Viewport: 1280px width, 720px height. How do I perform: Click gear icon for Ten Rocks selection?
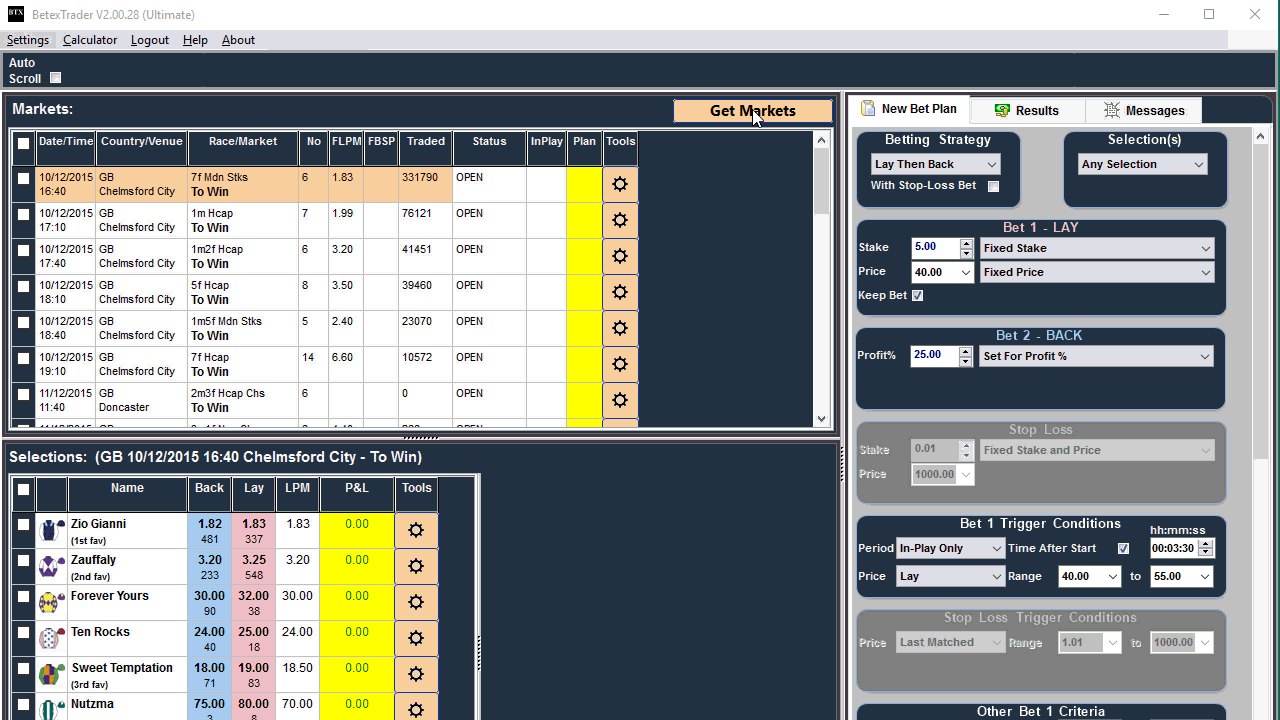point(416,638)
